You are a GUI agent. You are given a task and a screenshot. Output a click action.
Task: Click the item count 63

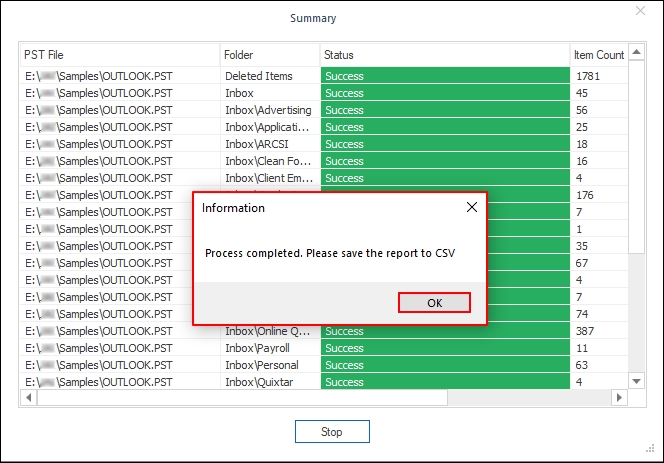581,365
